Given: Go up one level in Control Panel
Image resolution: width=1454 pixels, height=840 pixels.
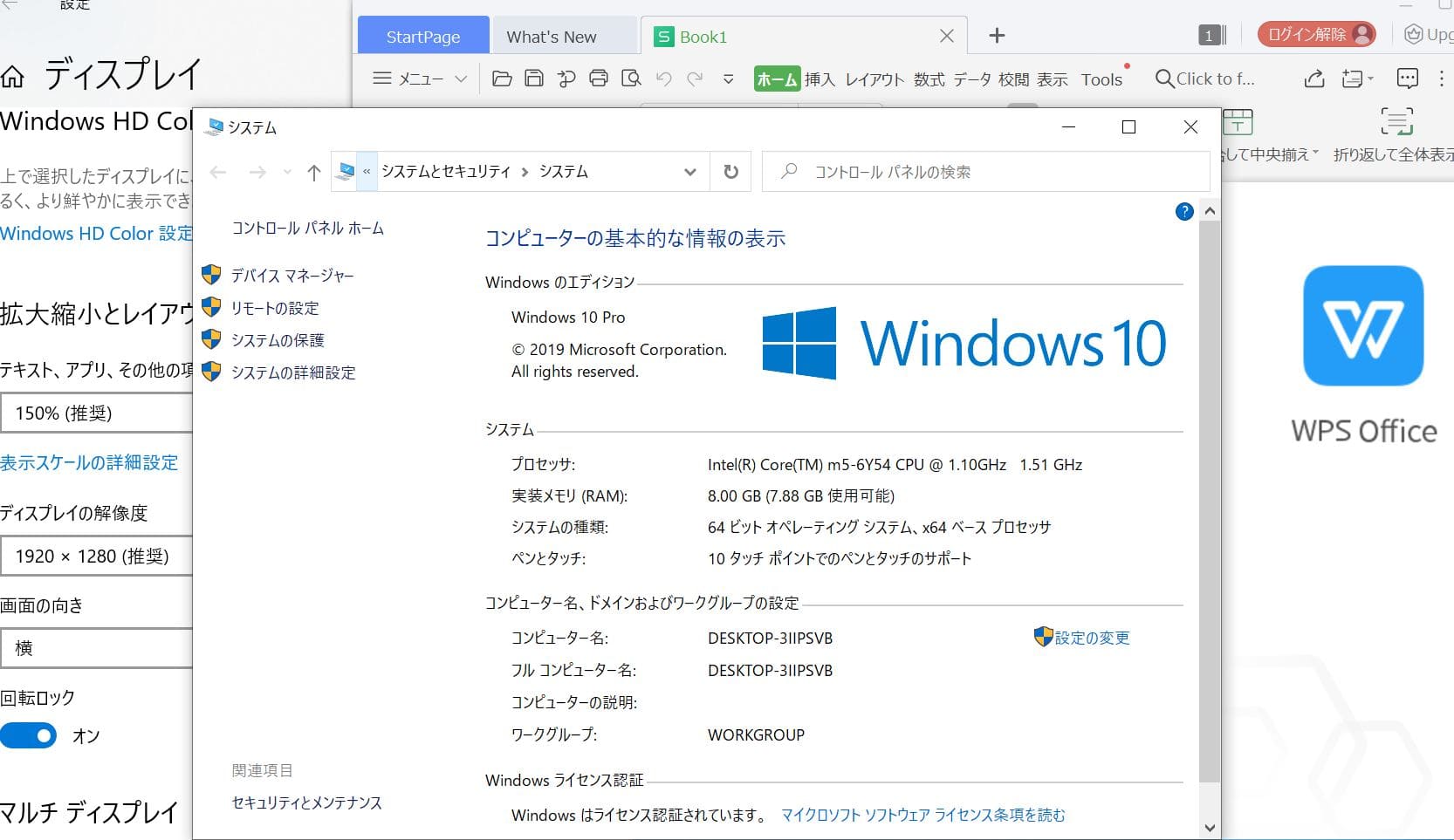Looking at the screenshot, I should pos(314,173).
